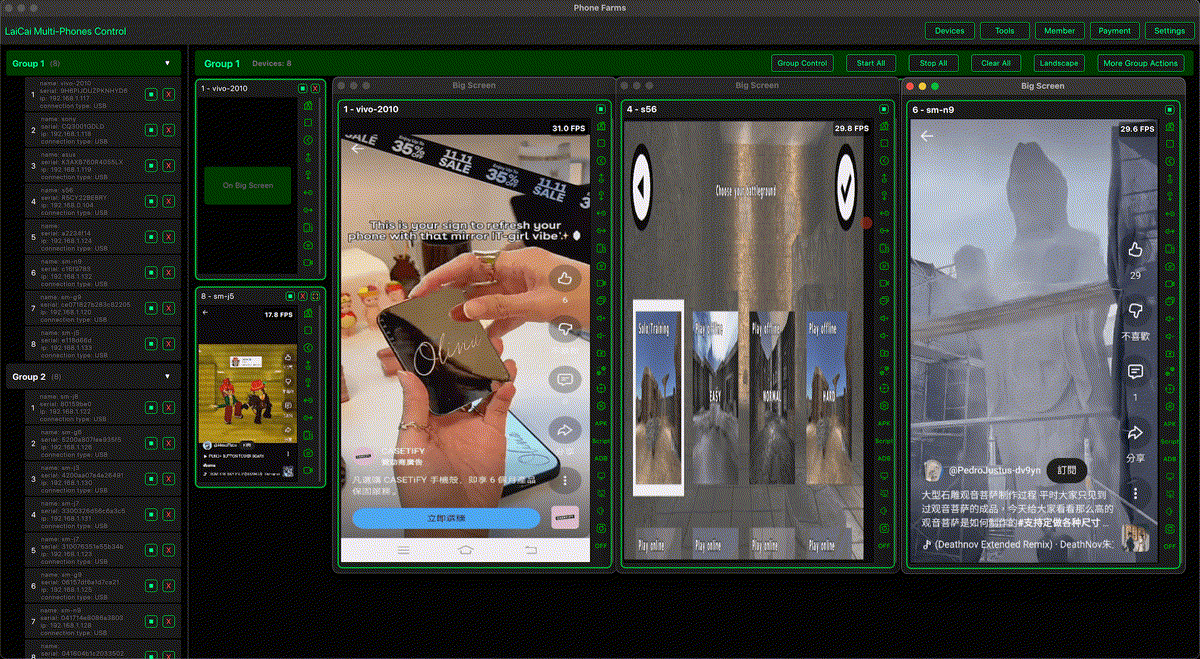The width and height of the screenshot is (1200, 659).
Task: Toggle the green square for device sony
Action: coord(151,130)
